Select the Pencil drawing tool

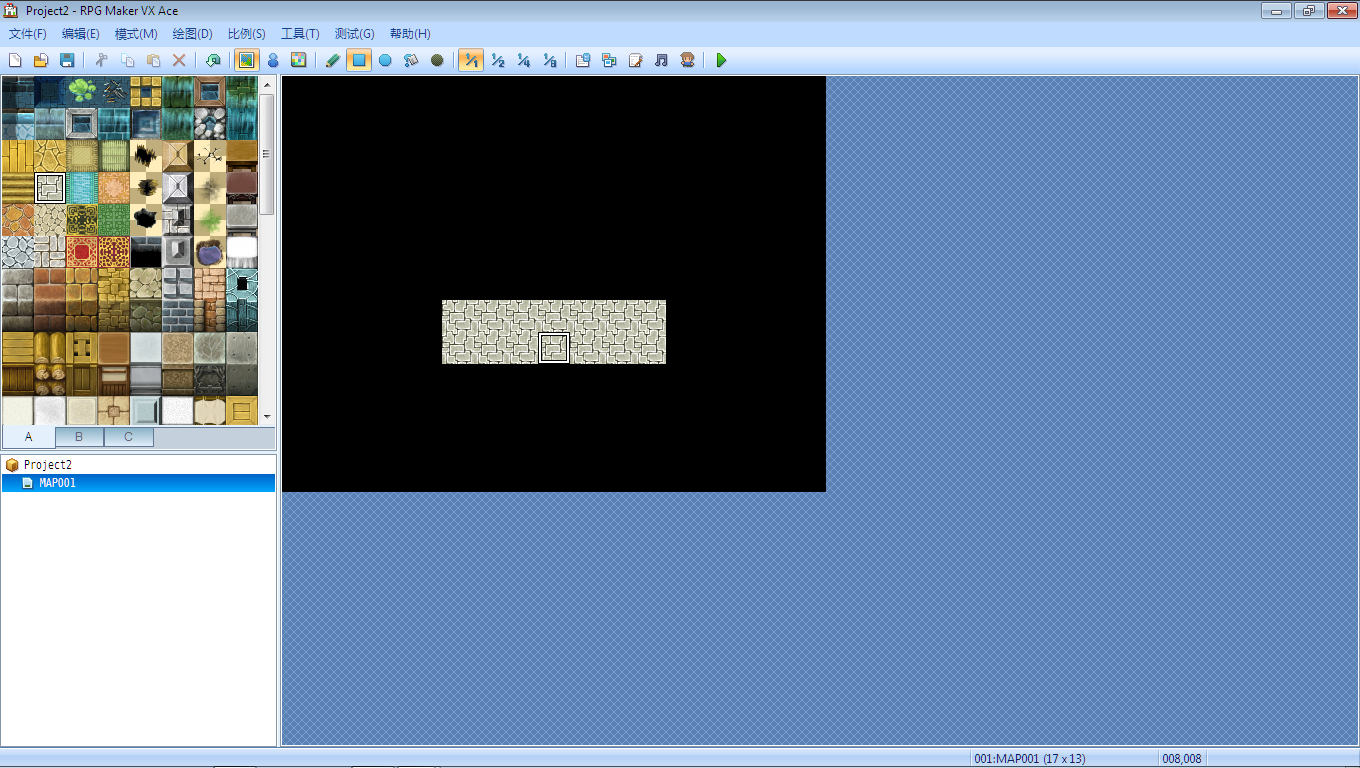click(333, 61)
